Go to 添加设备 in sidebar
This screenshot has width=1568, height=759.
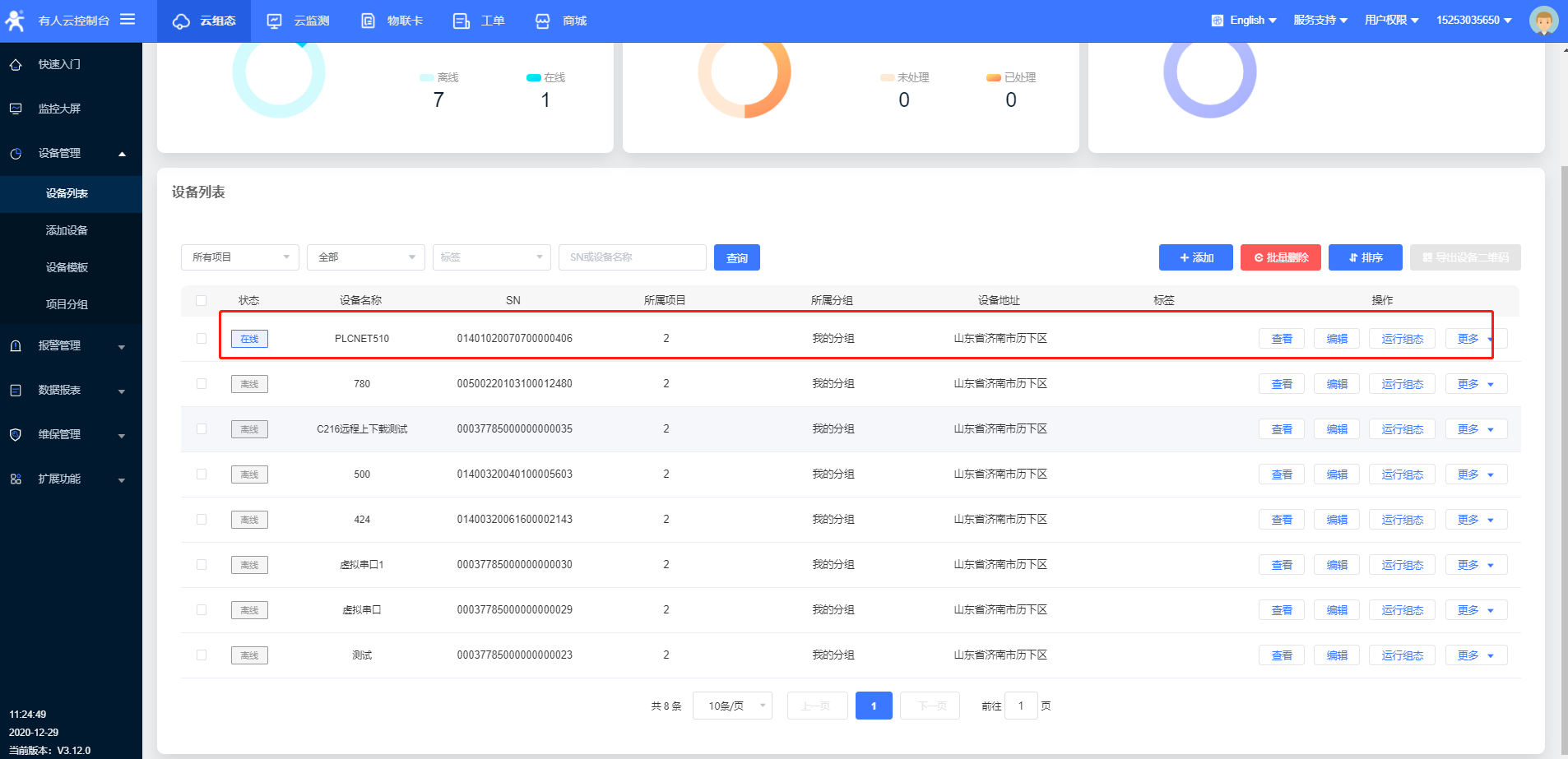click(x=67, y=230)
